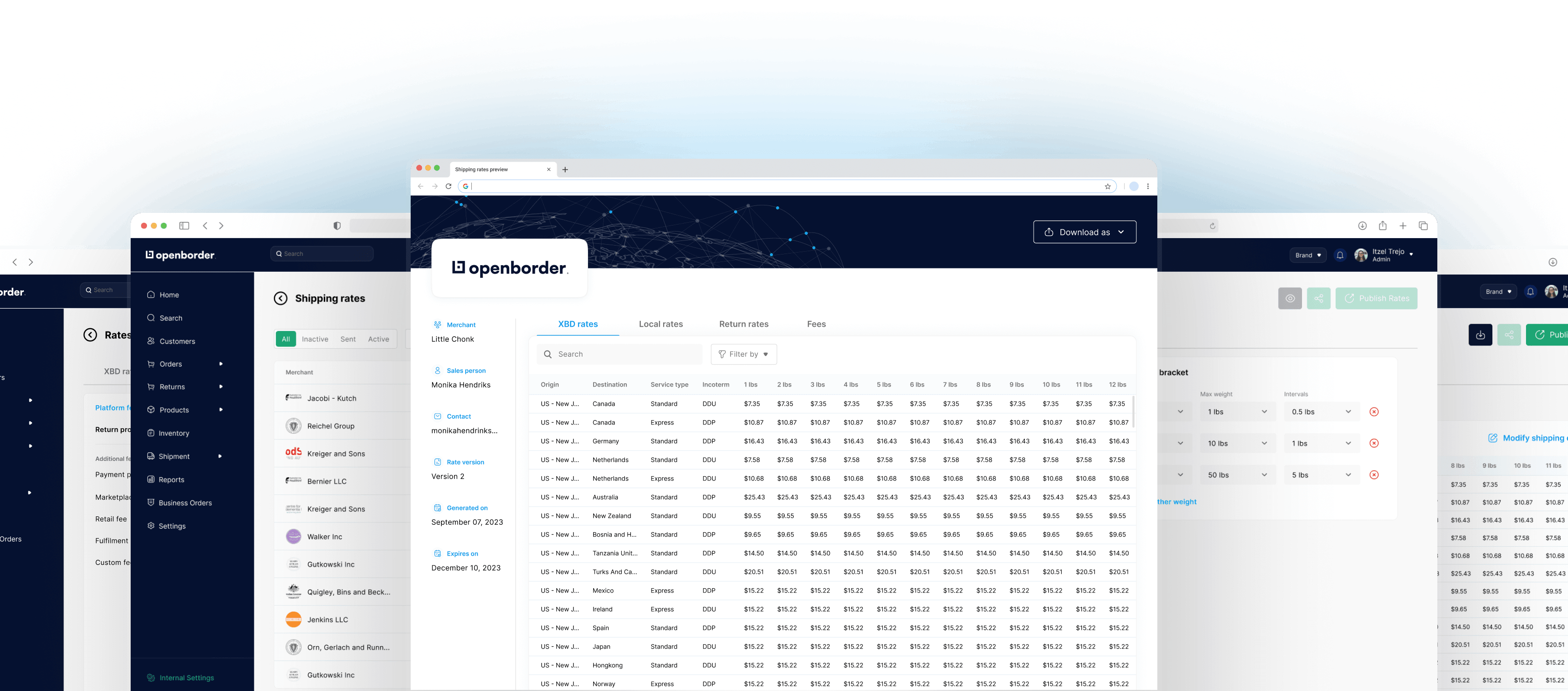Viewport: 1568px width, 691px height.
Task: Switch to the XBD rates tab
Action: click(x=578, y=324)
